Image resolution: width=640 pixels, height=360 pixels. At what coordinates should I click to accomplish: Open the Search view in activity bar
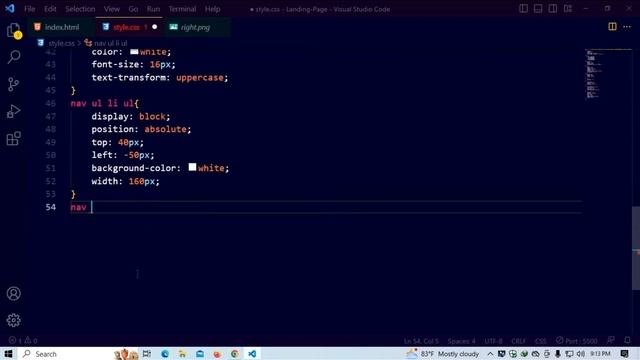coord(13,57)
